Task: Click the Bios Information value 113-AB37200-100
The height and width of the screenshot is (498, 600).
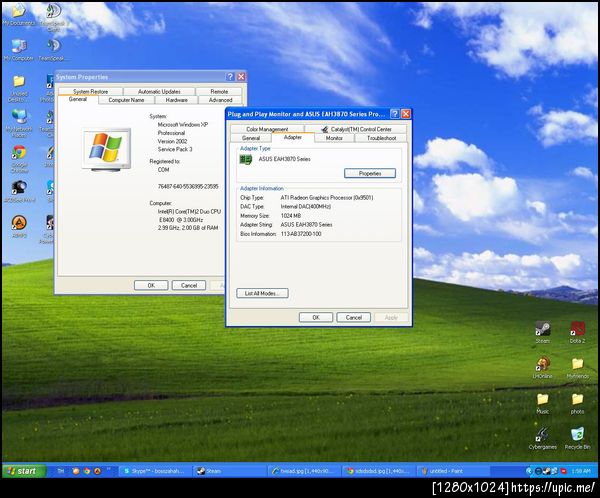Action: tap(301, 233)
